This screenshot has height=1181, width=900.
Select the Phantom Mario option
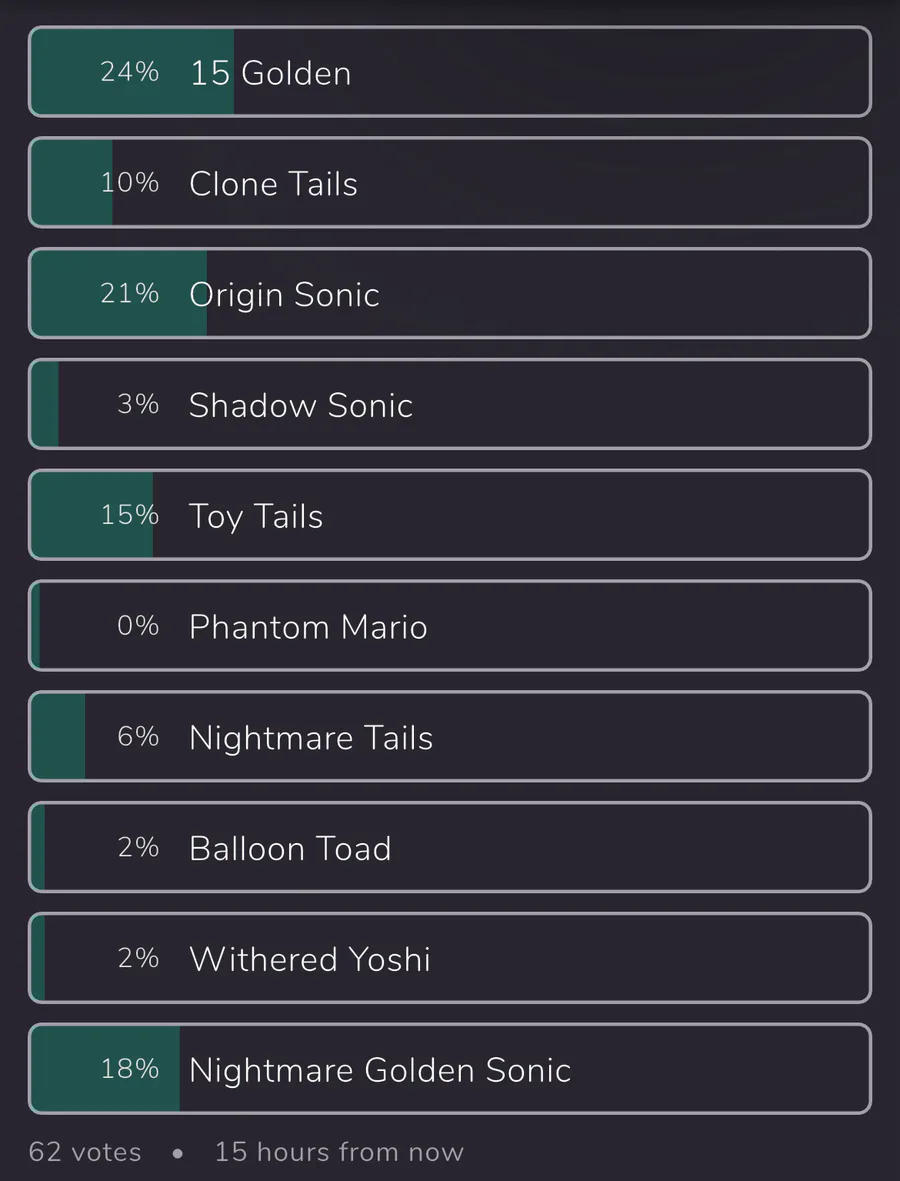pos(450,626)
